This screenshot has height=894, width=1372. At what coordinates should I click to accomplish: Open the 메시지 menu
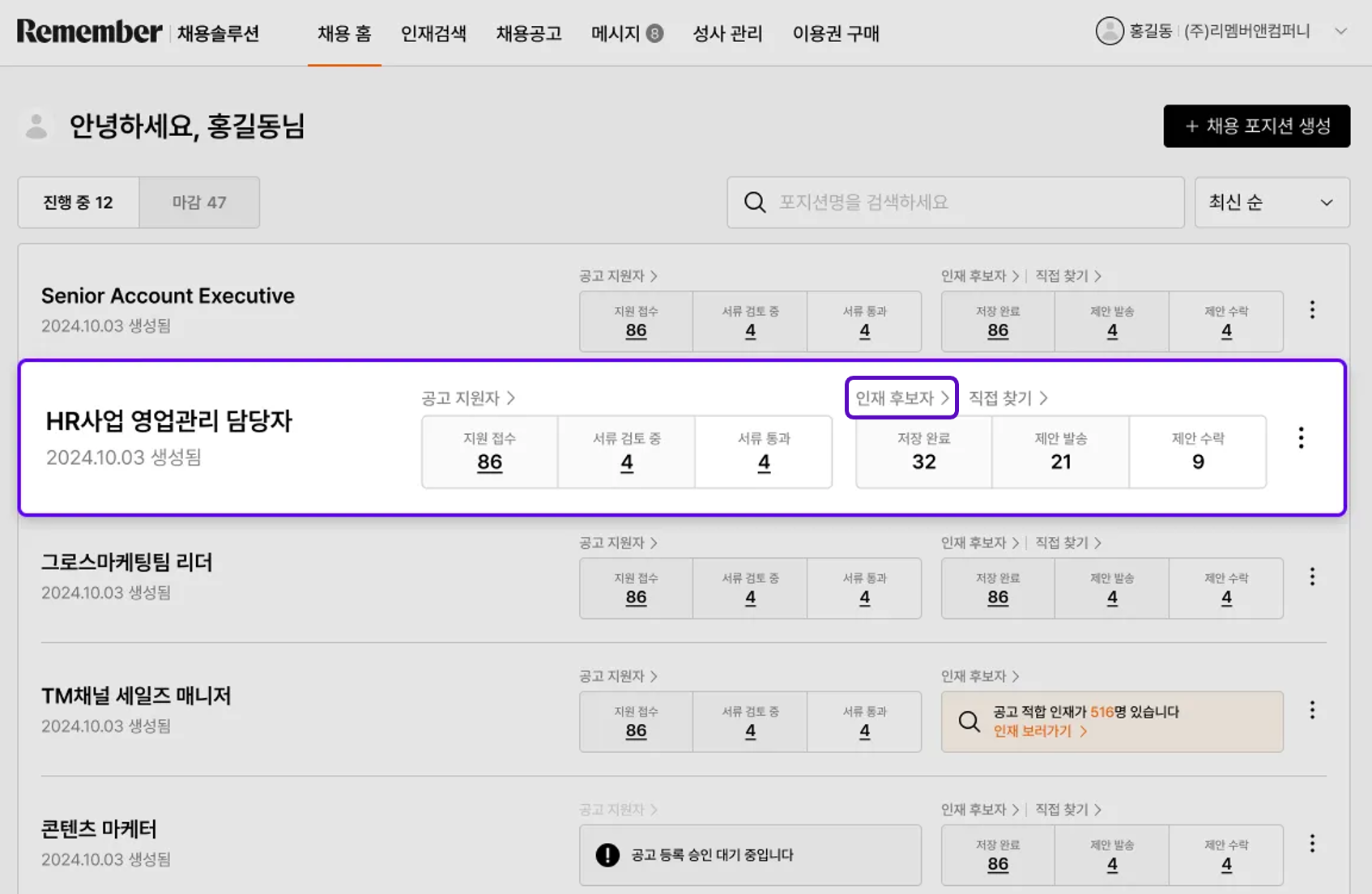[x=616, y=33]
